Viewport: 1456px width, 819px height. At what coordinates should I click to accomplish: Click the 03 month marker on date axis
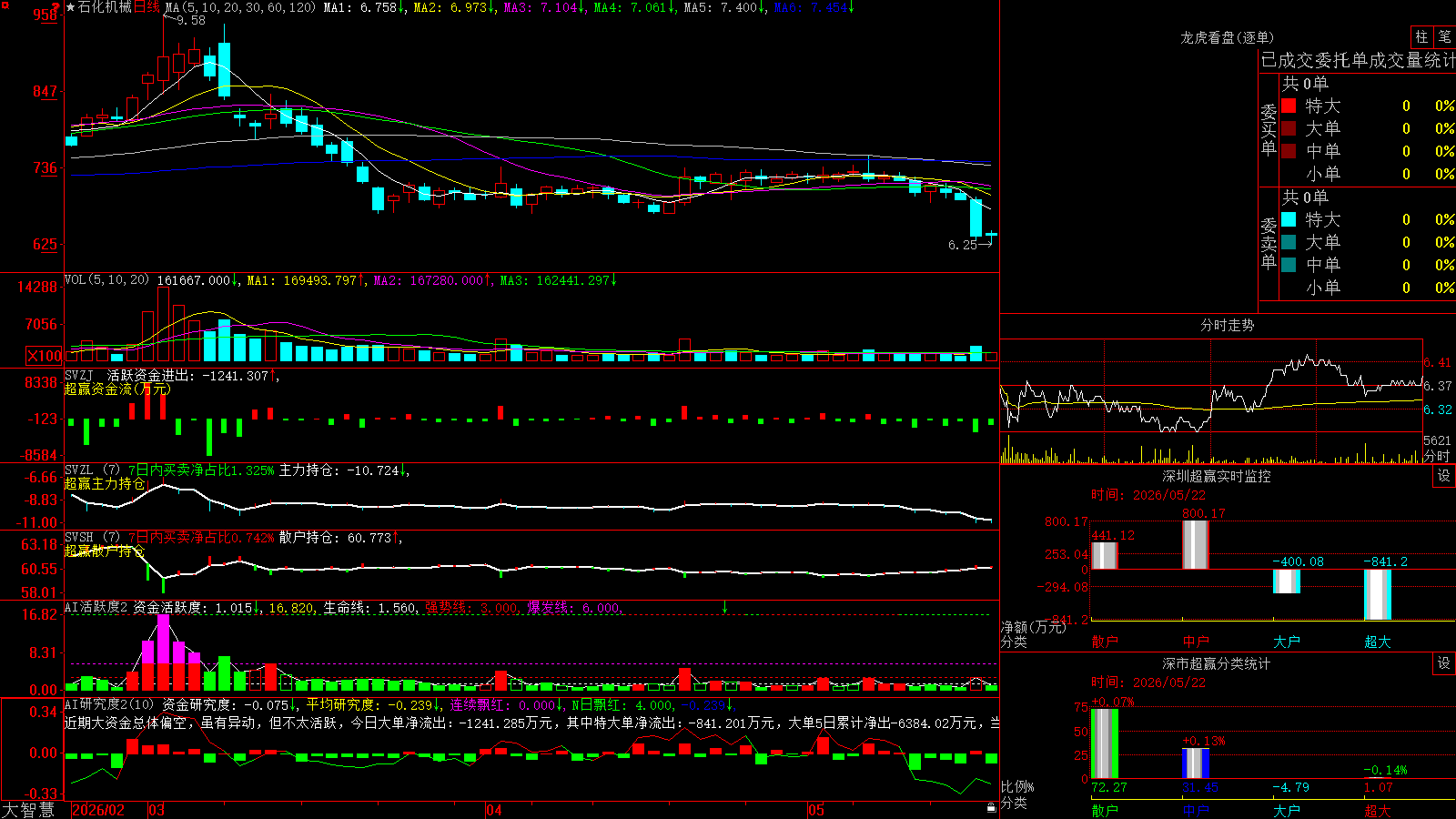click(x=157, y=810)
